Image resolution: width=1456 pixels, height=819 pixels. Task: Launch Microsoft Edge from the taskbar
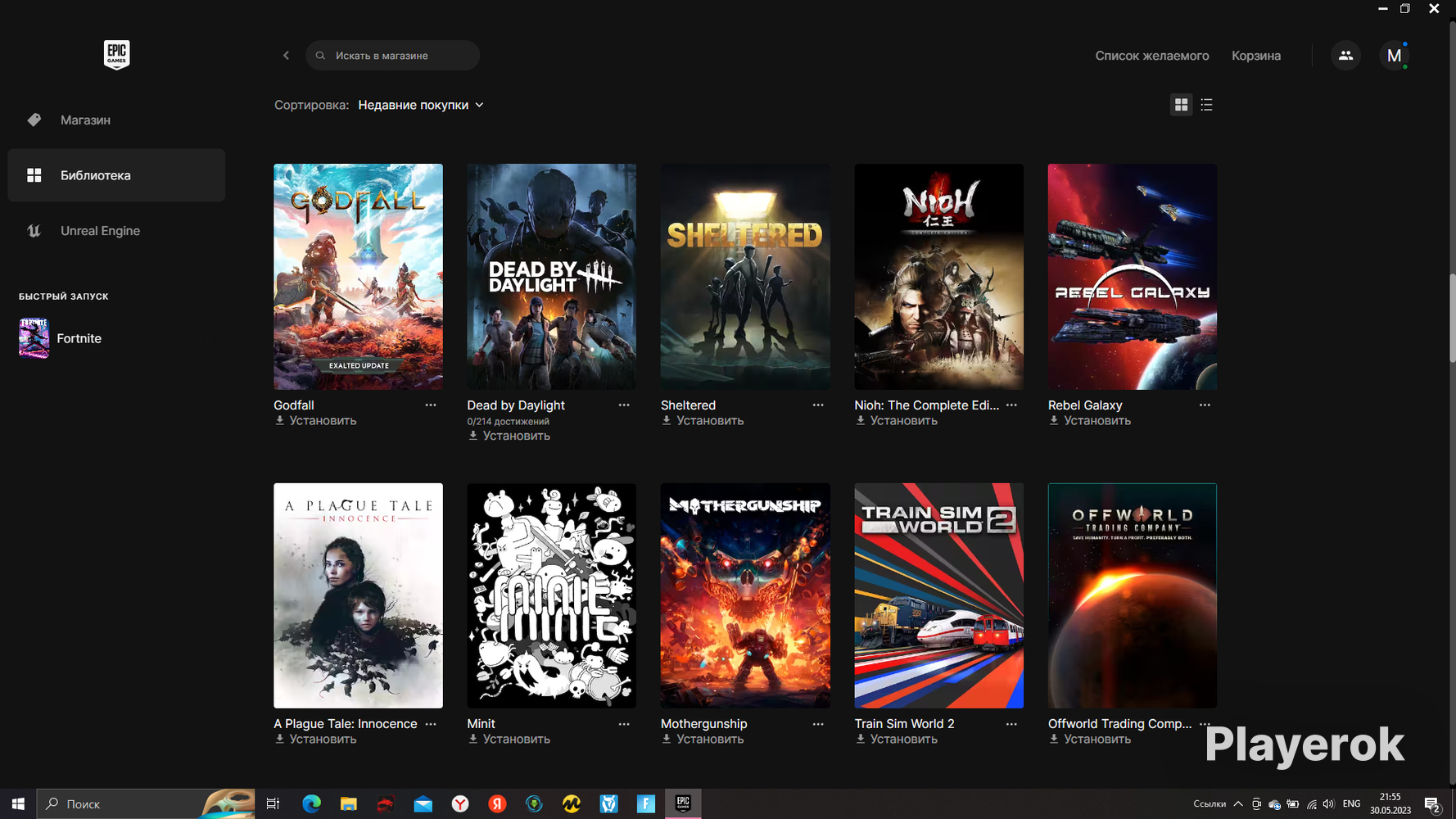311,804
